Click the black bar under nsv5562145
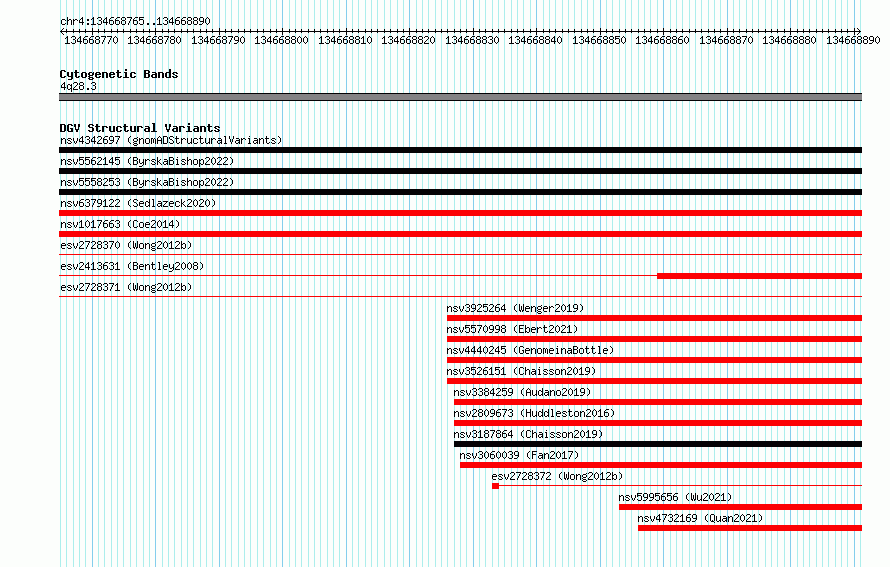 [x=460, y=171]
